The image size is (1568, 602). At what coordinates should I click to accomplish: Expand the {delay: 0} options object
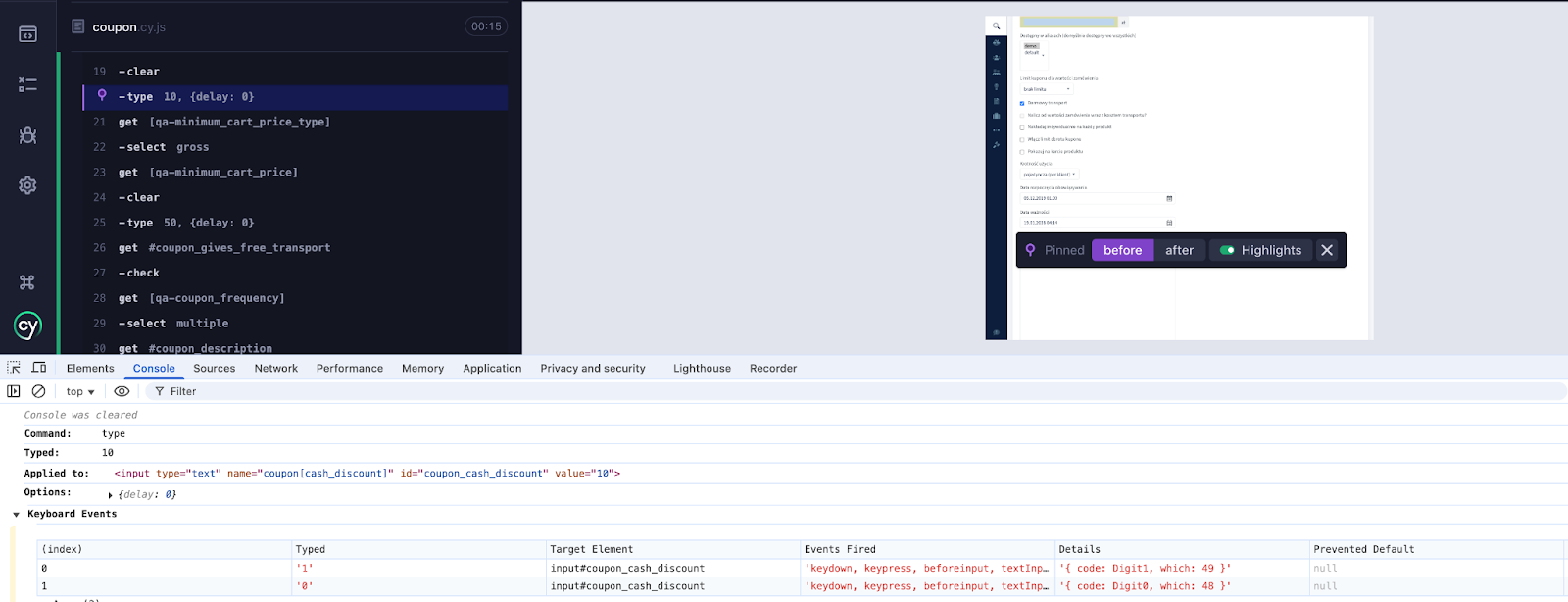[x=110, y=495]
